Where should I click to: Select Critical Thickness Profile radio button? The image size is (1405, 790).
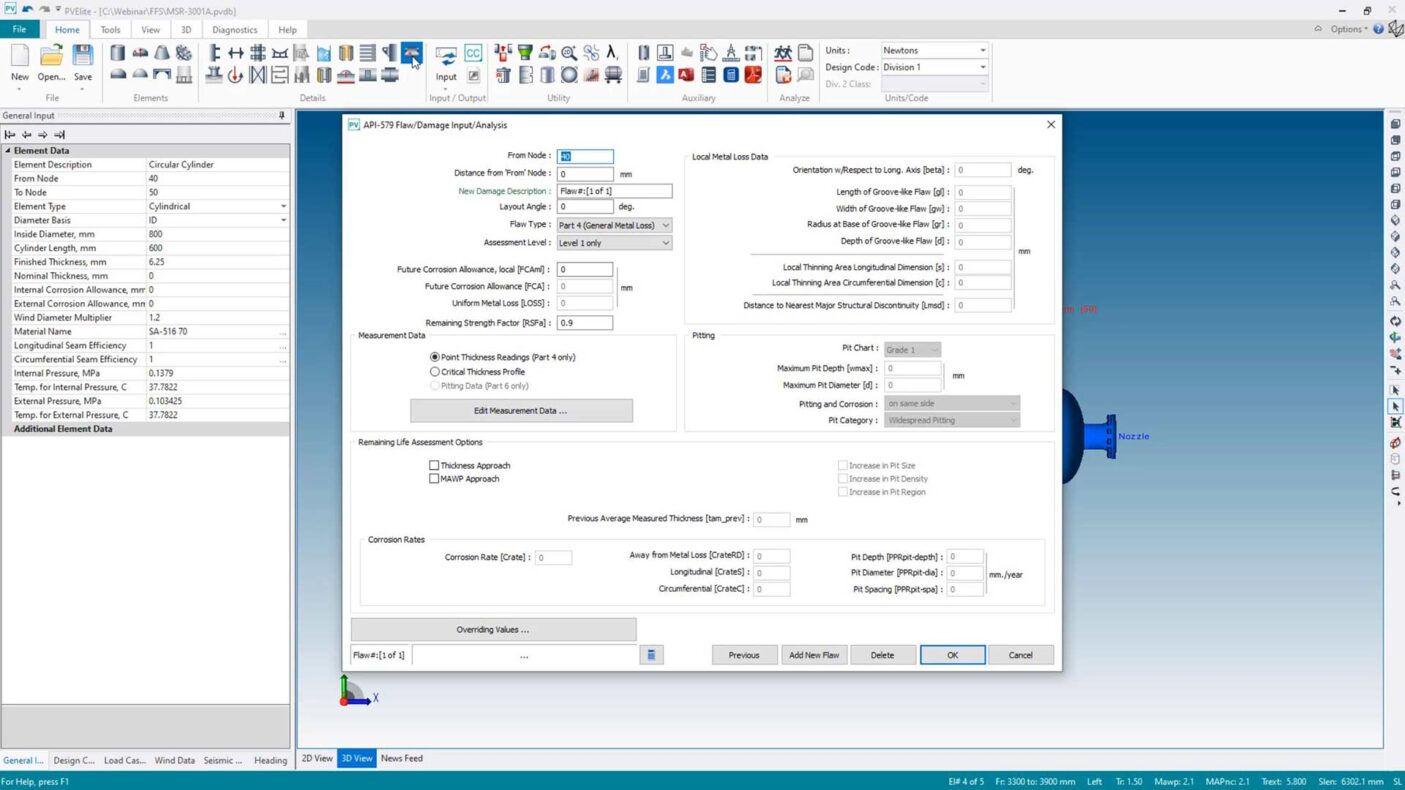(435, 372)
